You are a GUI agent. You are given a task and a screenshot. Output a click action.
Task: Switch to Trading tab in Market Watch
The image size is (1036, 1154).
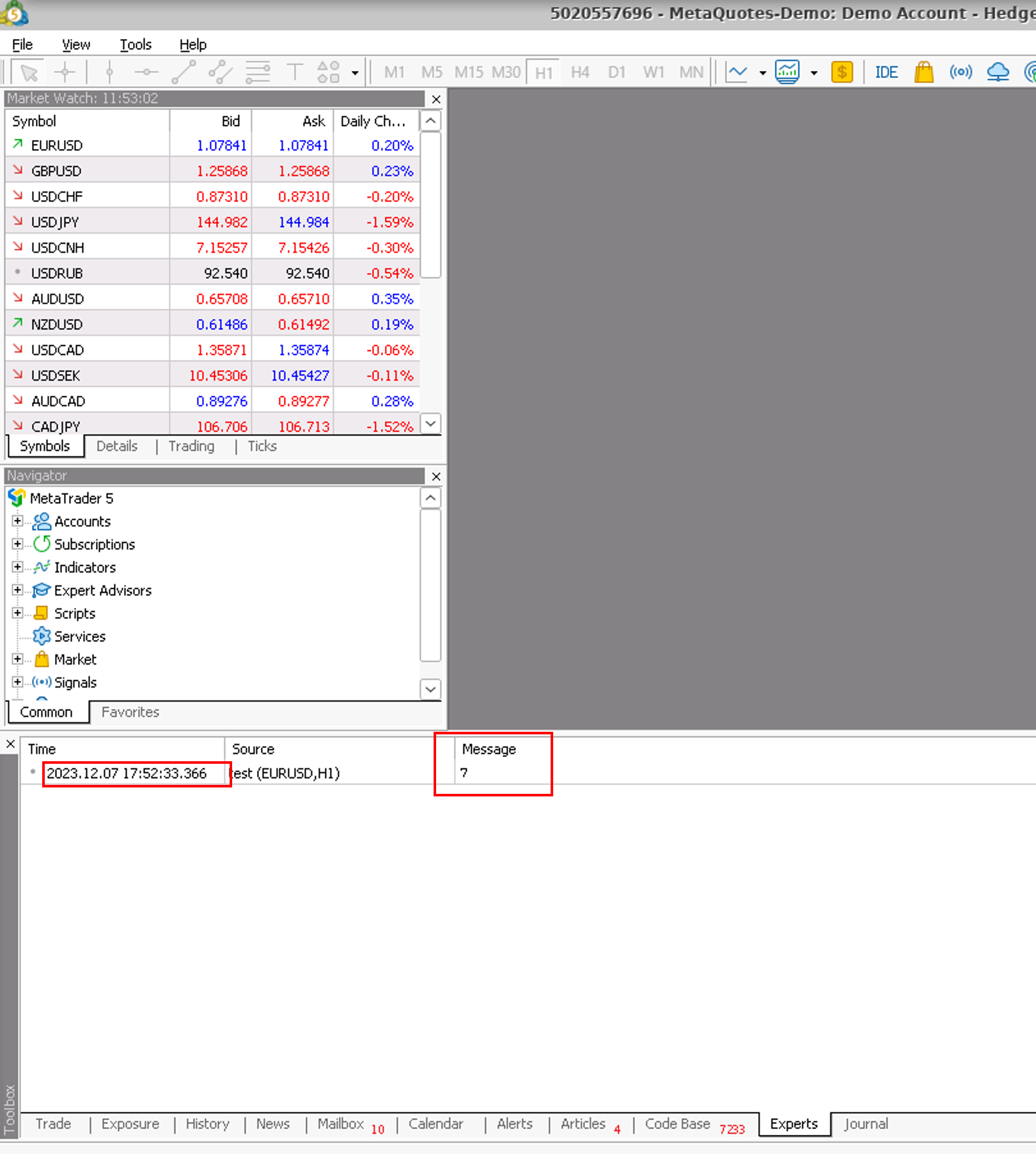[191, 446]
